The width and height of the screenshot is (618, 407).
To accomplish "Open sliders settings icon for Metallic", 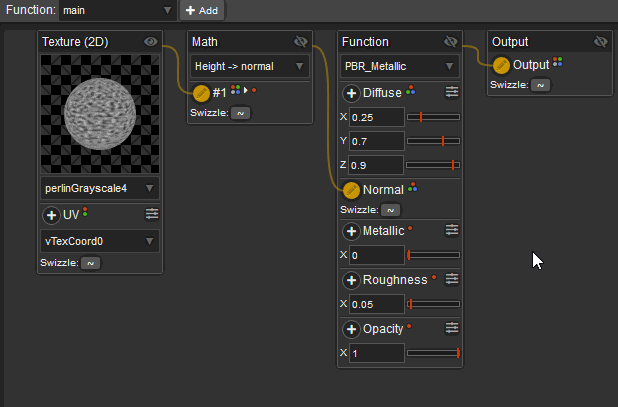I will click(x=452, y=230).
